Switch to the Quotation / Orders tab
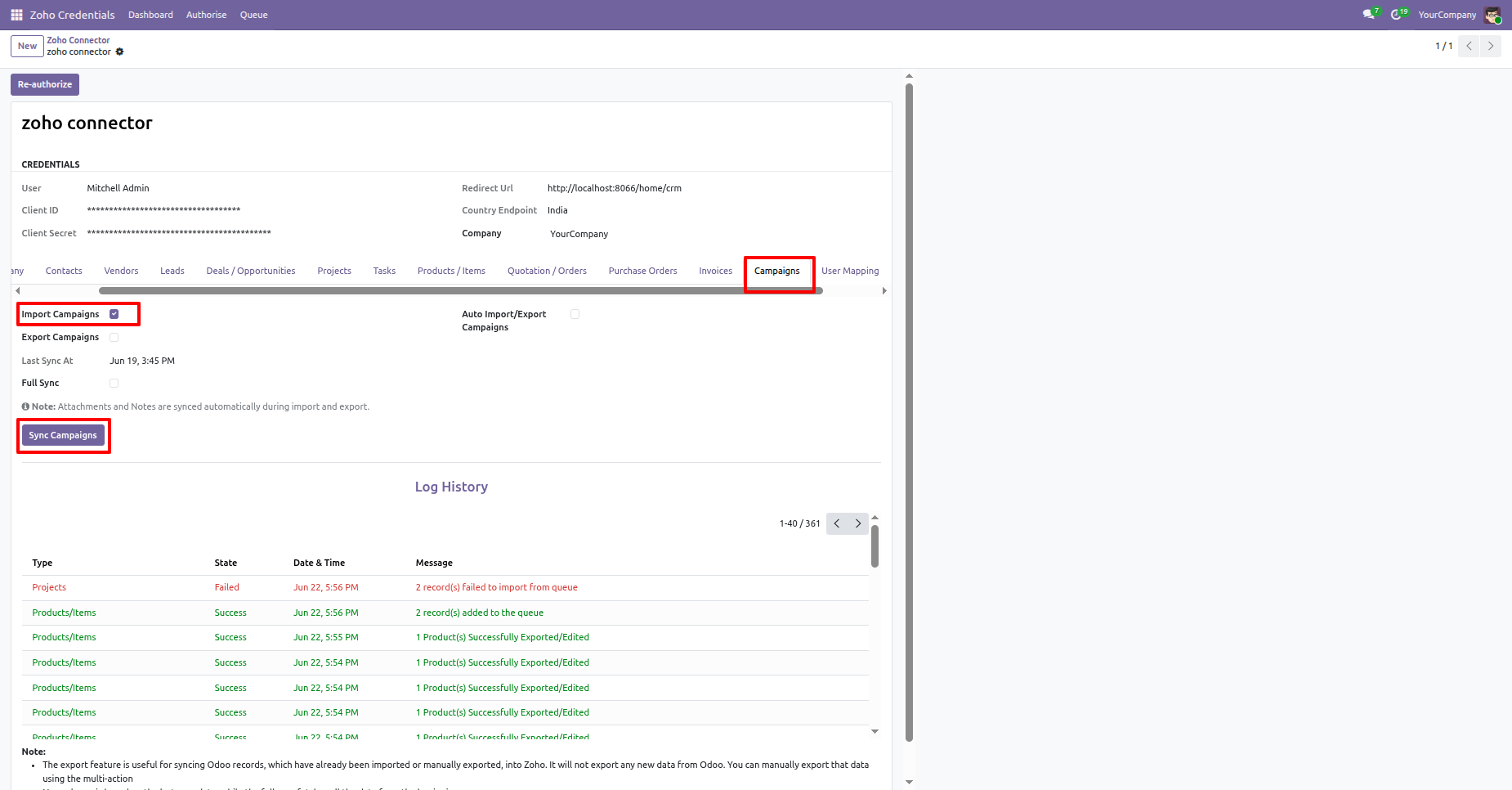1512x790 pixels. [x=547, y=271]
